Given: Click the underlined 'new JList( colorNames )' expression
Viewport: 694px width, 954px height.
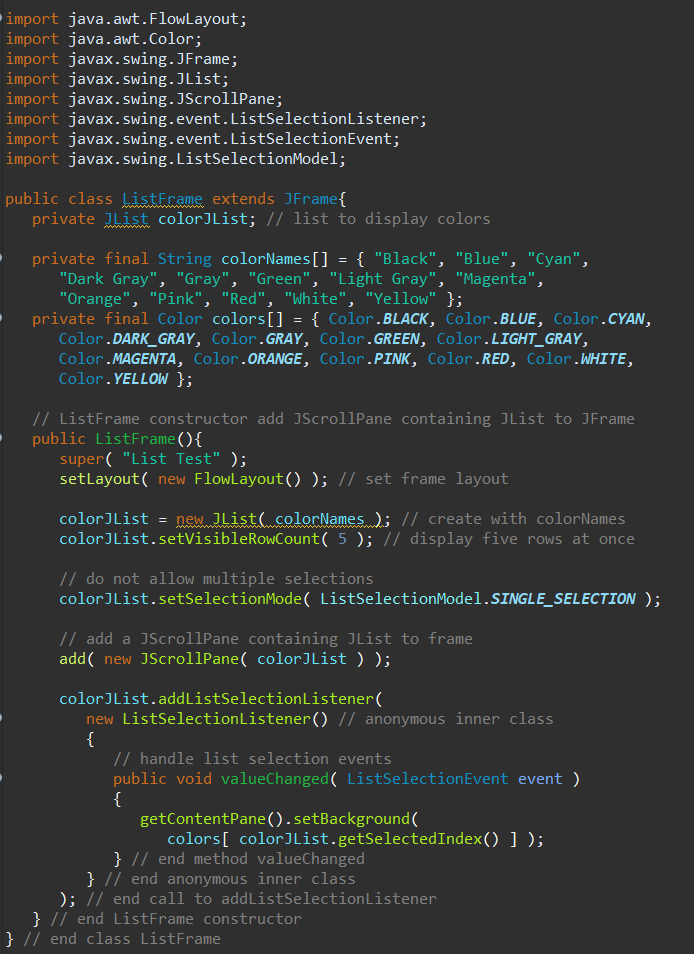Looking at the screenshot, I should point(279,520).
